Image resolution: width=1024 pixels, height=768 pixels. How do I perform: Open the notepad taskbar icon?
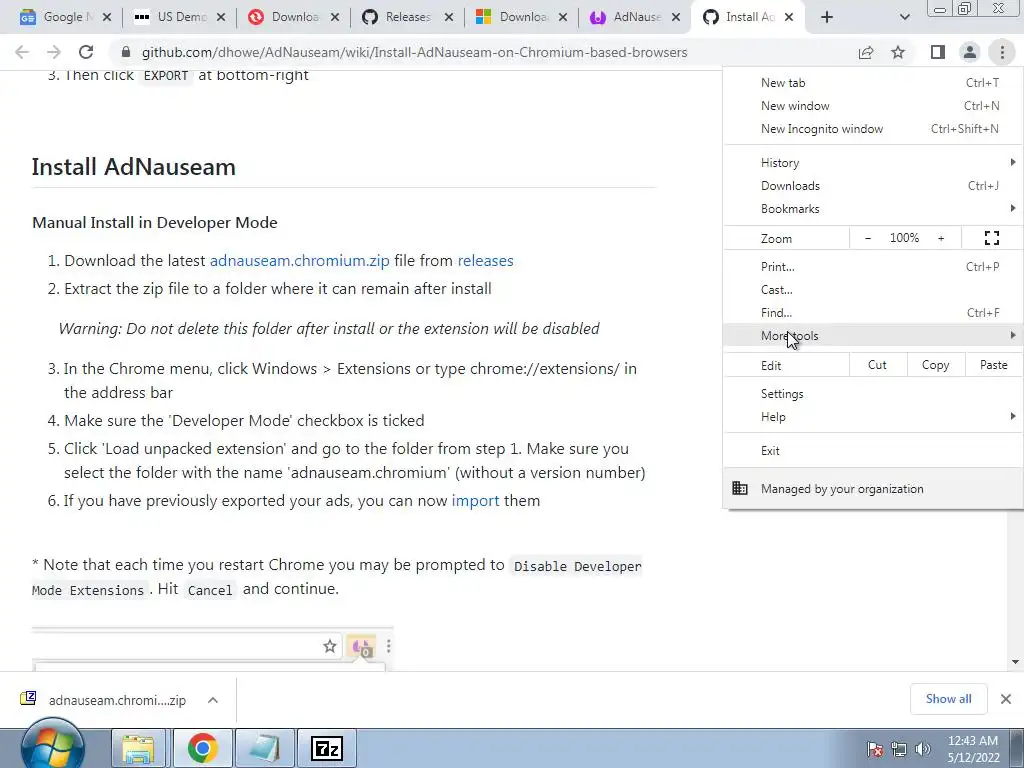point(264,748)
